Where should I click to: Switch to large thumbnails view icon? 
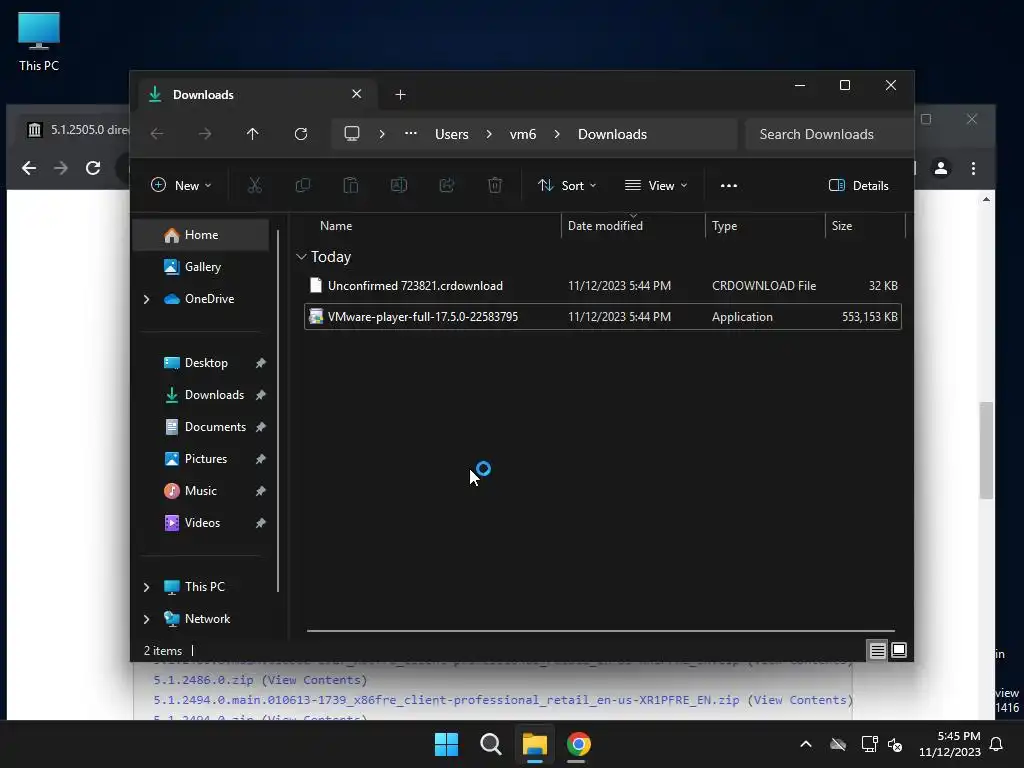tap(899, 650)
